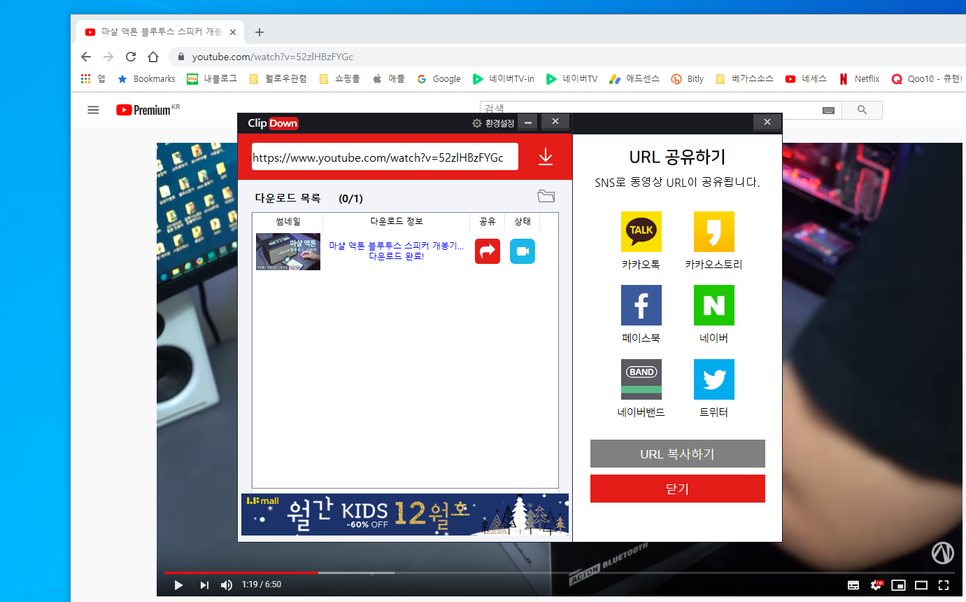Open the Chrome apps grid shortcut
Image resolution: width=966 pixels, height=602 pixels.
point(92,79)
